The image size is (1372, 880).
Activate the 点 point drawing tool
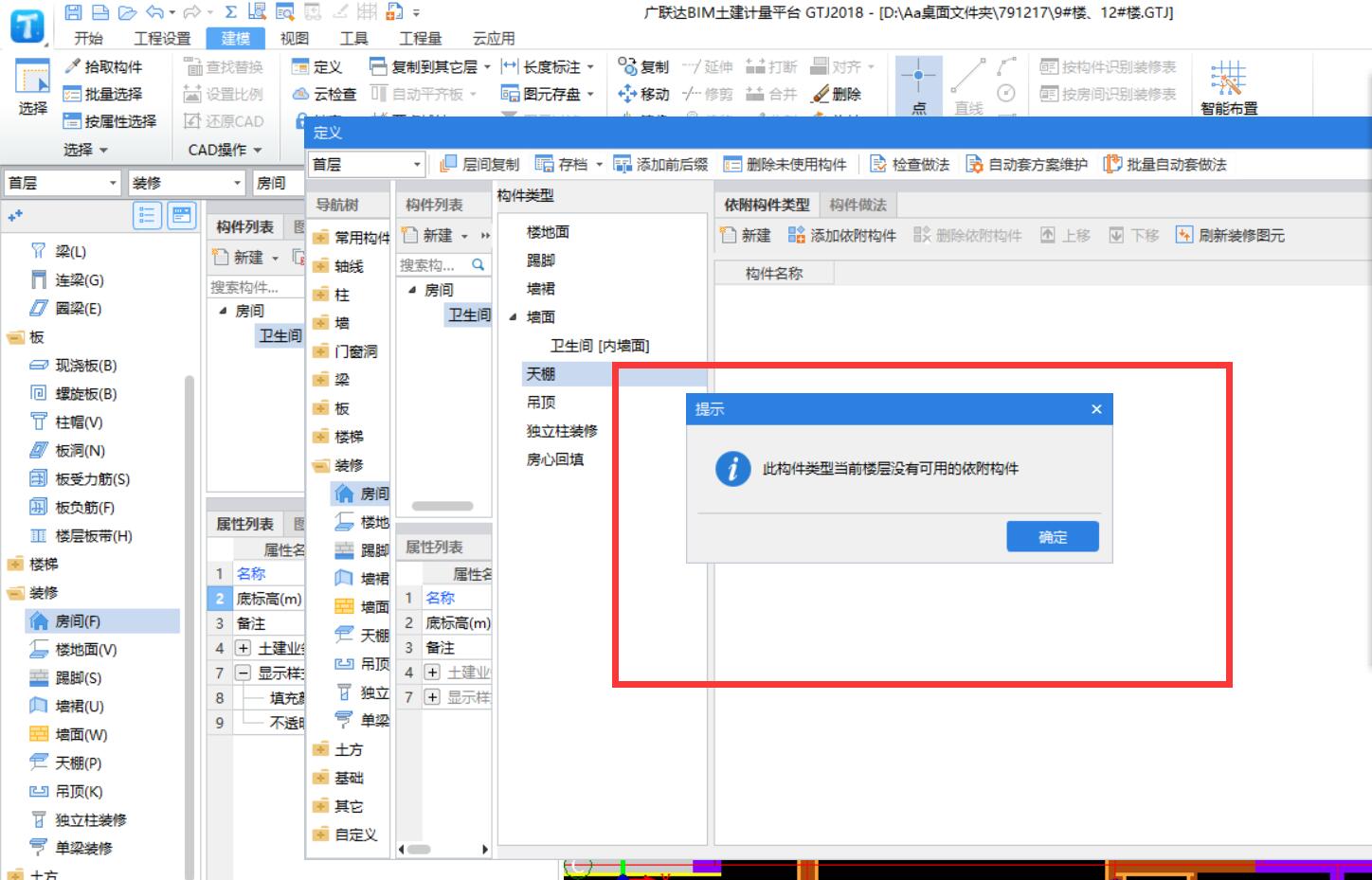click(x=918, y=85)
